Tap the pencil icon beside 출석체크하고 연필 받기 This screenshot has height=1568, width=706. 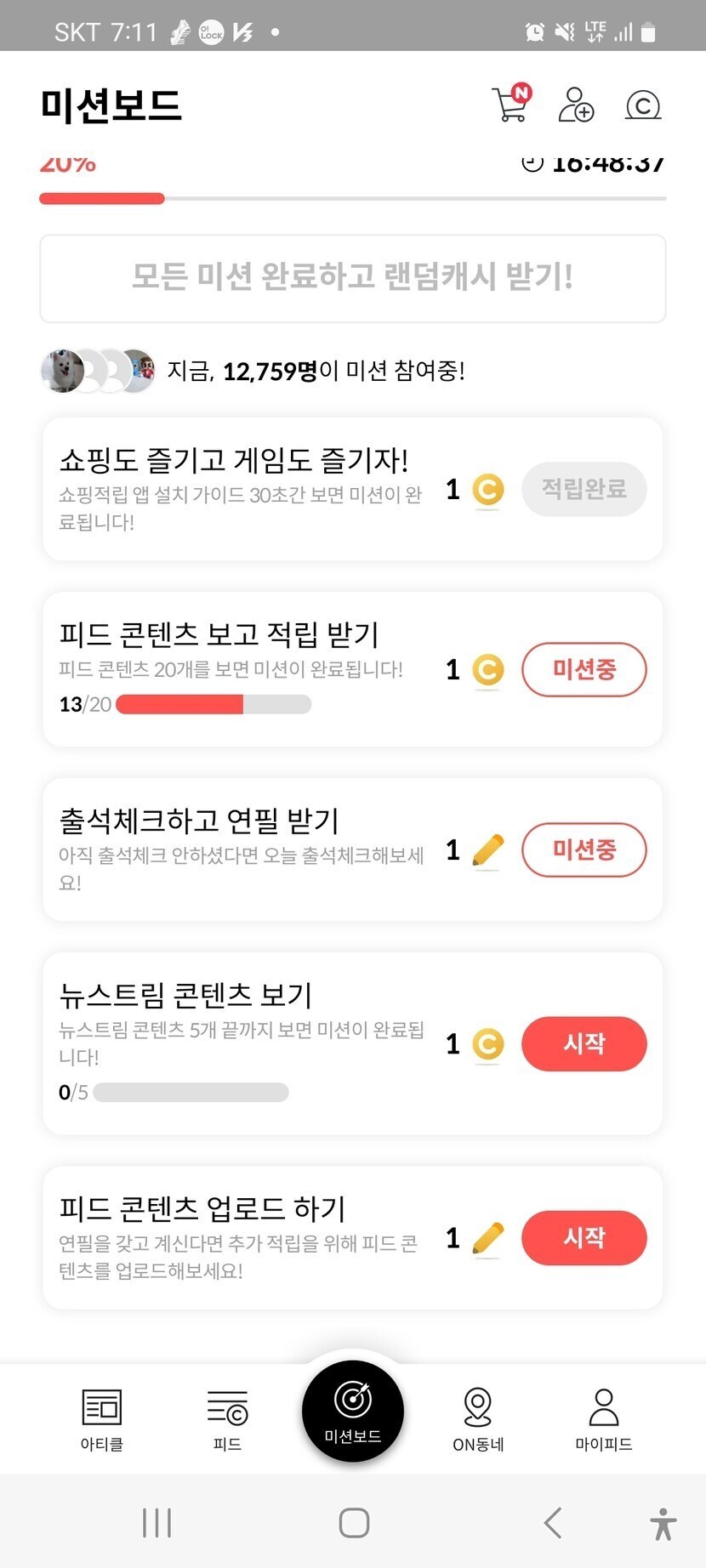[x=487, y=849]
